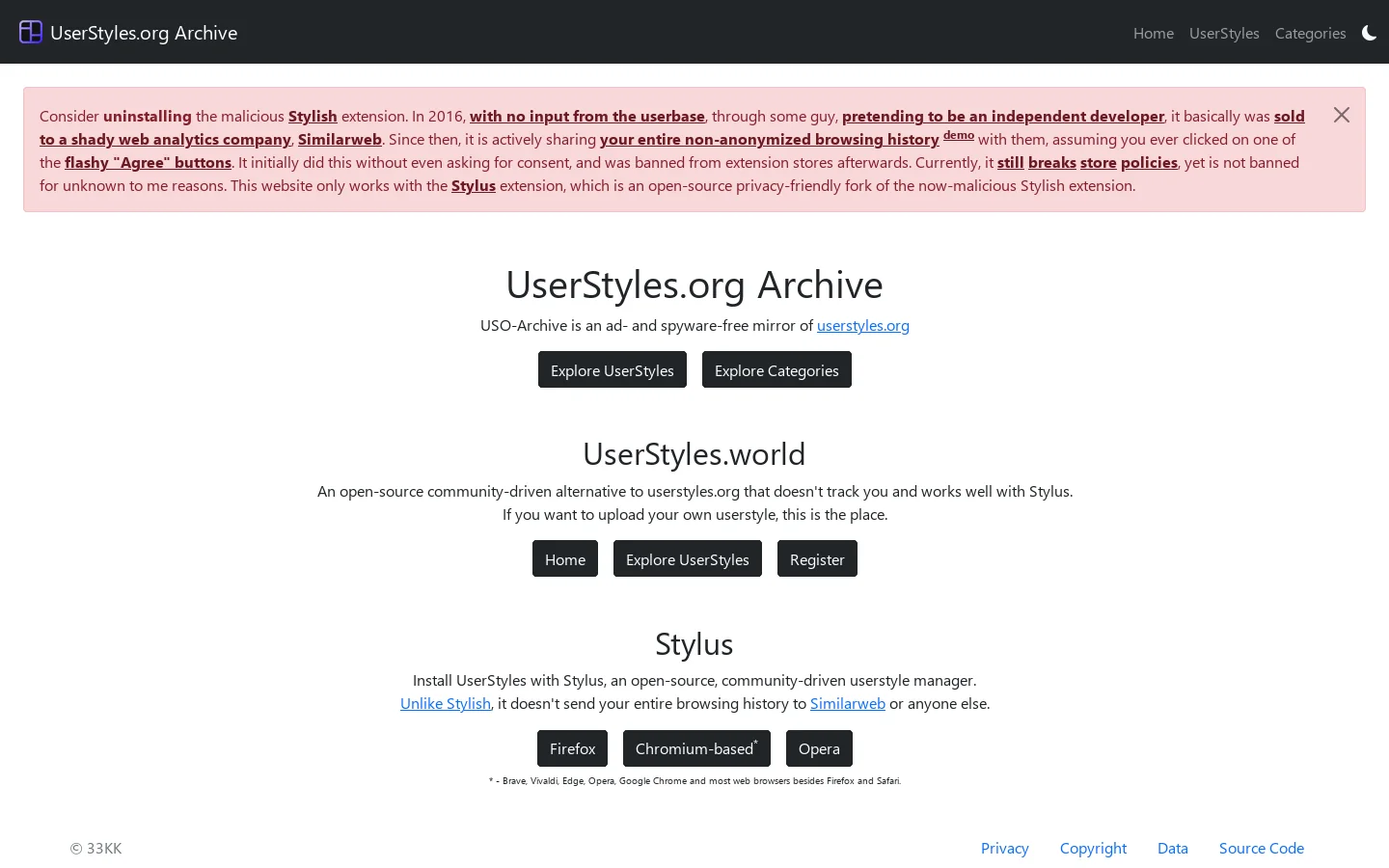Image resolution: width=1389 pixels, height=868 pixels.
Task: Open the Categories nav item
Action: [1310, 33]
